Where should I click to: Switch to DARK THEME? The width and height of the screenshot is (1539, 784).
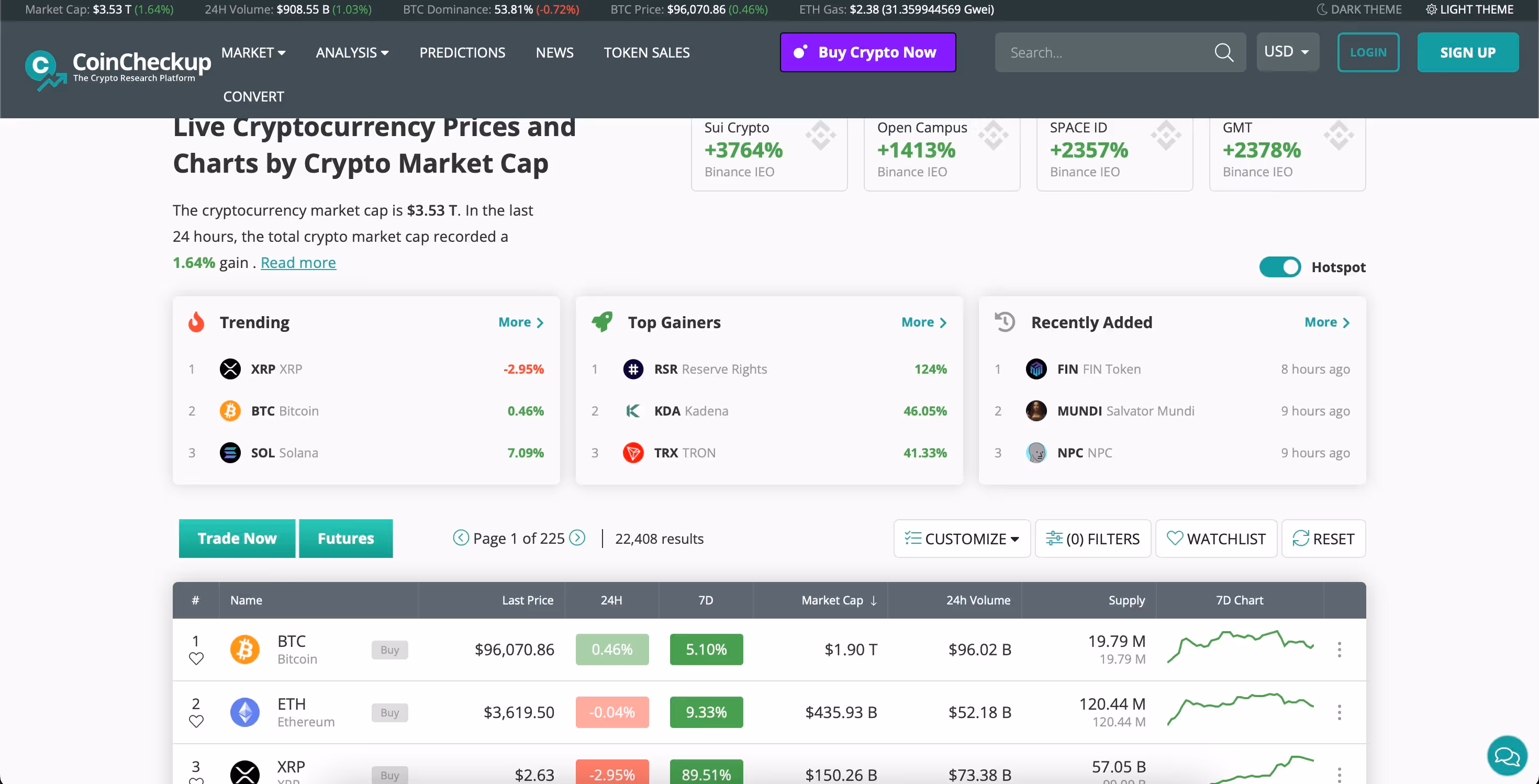[x=1358, y=9]
